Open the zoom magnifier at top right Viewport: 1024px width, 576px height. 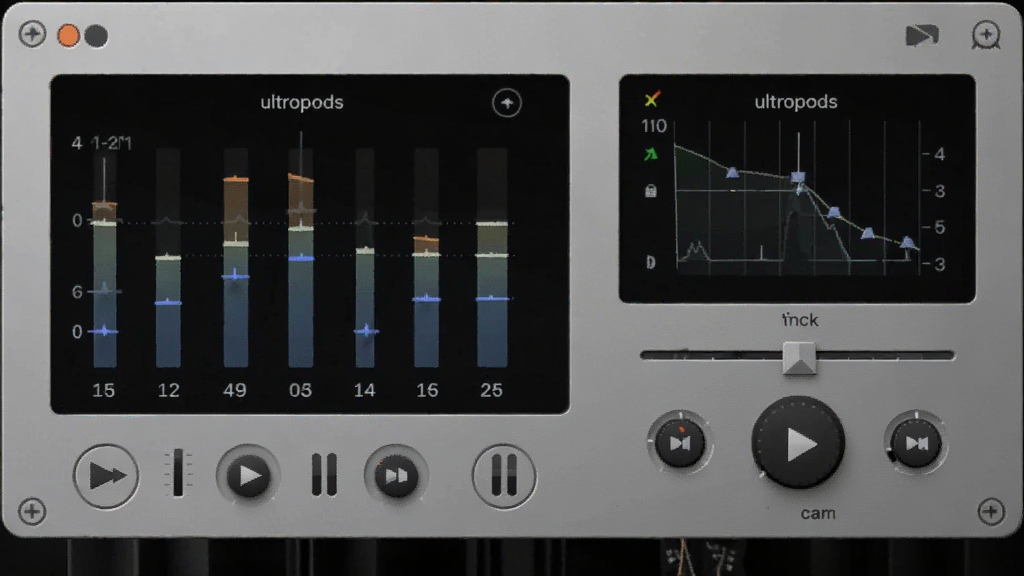click(985, 35)
